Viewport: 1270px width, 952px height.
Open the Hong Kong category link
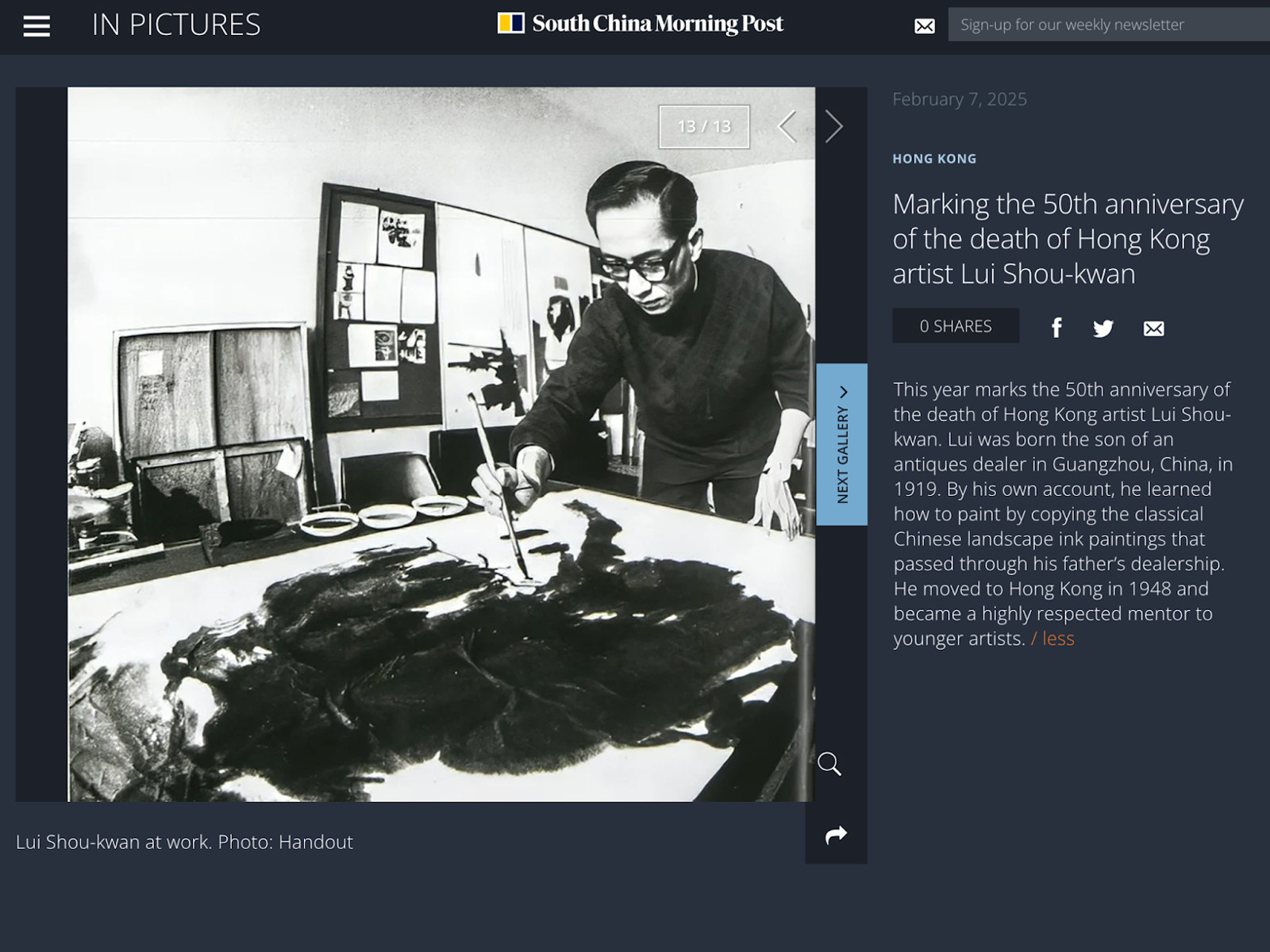[934, 159]
